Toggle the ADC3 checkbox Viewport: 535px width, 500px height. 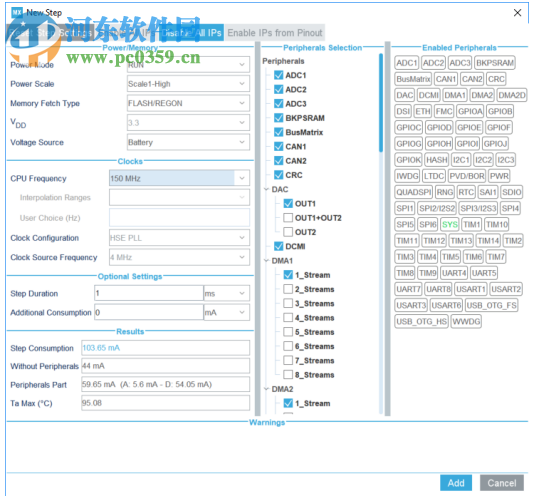[278, 104]
